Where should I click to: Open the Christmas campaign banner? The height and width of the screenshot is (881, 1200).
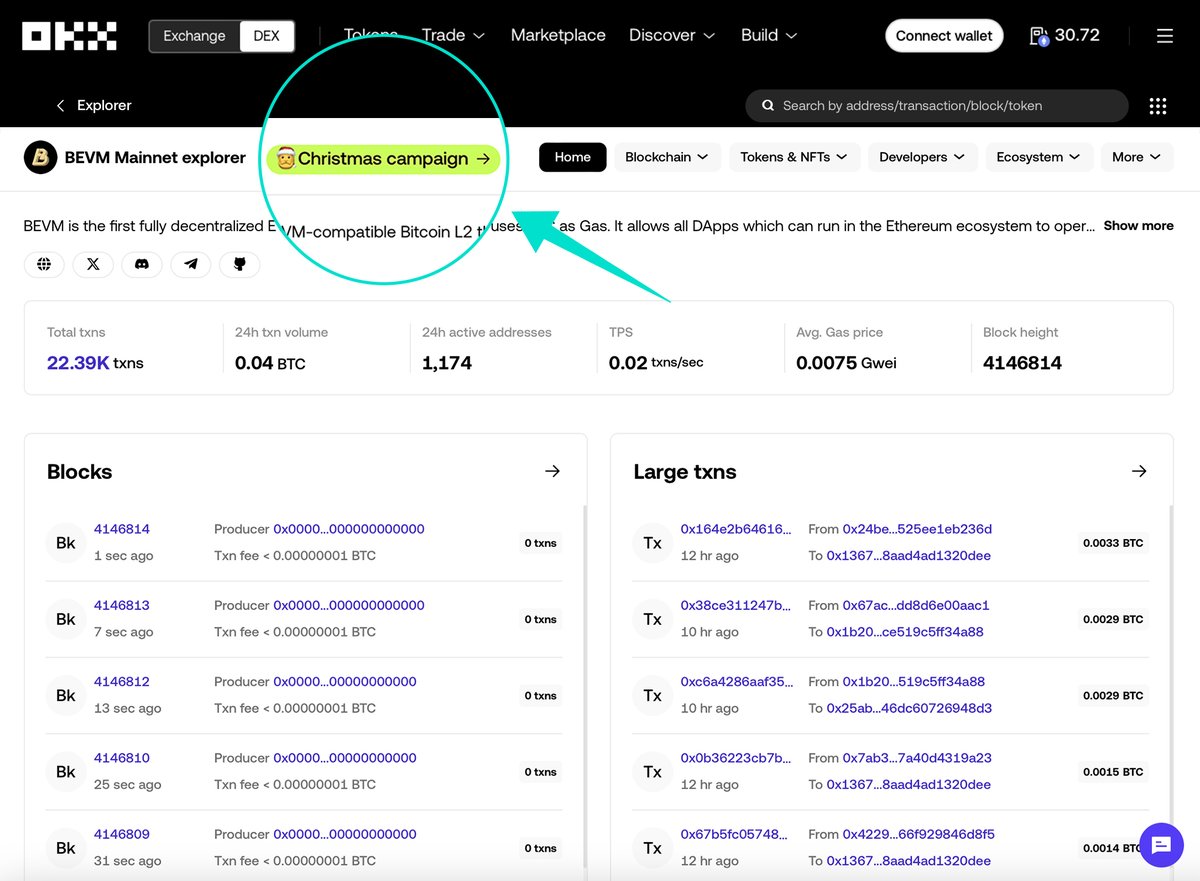click(383, 158)
